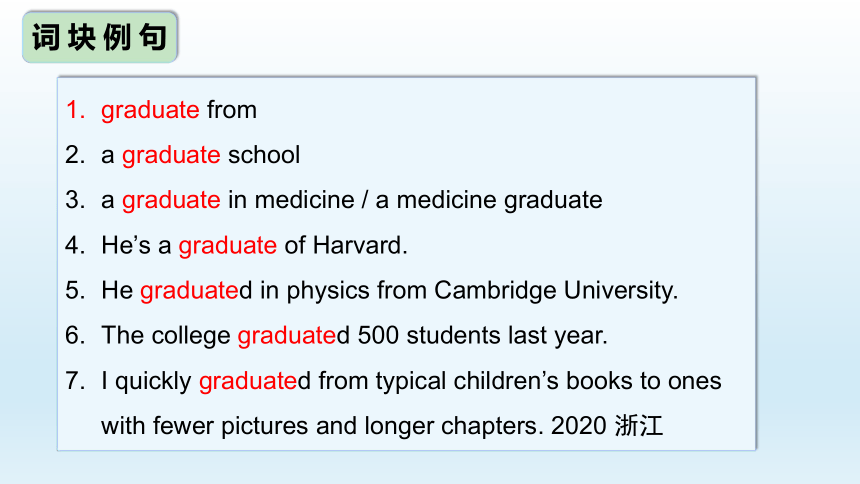The height and width of the screenshot is (484, 860).
Task: Click '500 students' in item 6
Action: pos(429,335)
